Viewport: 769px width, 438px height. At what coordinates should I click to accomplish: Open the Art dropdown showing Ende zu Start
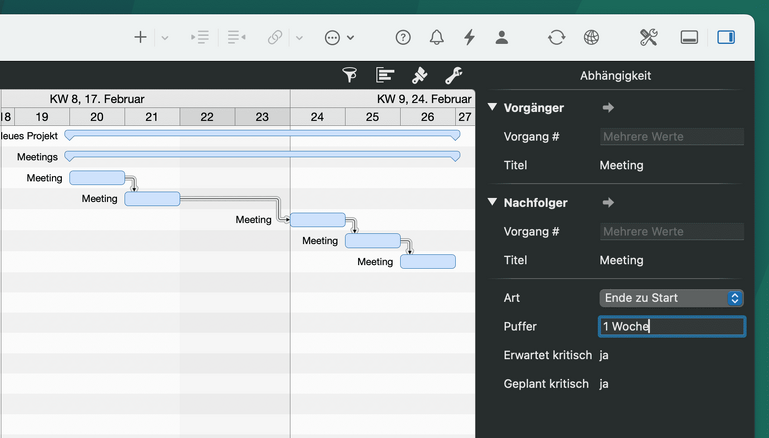(x=672, y=298)
